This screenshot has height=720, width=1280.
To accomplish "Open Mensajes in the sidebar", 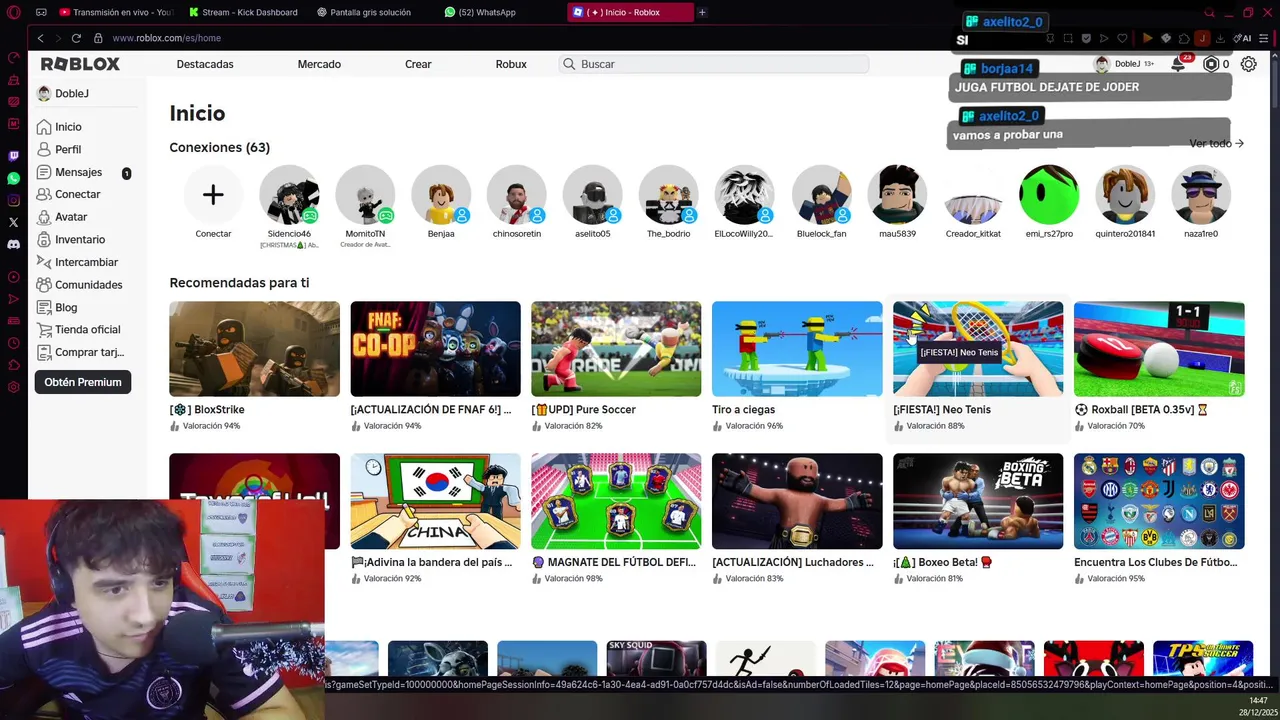I will [x=69, y=172].
